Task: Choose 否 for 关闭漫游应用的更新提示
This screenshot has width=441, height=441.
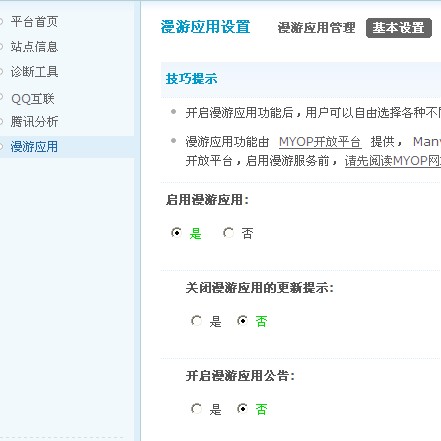Action: pos(242,321)
